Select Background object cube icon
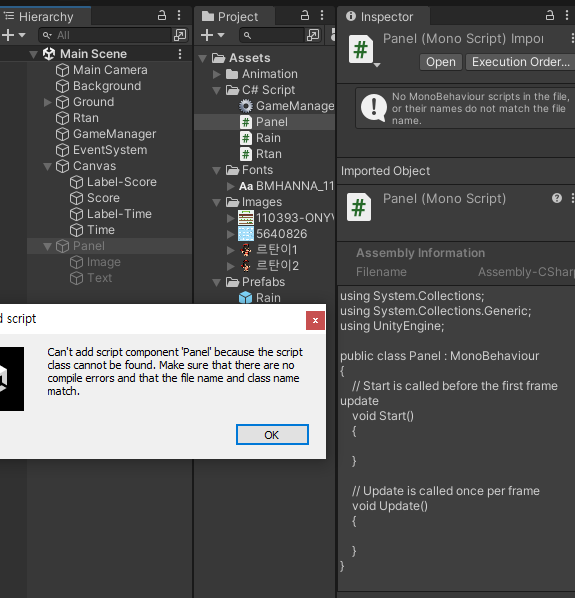Screen dimensions: 575x598 pyautogui.click(x=62, y=86)
